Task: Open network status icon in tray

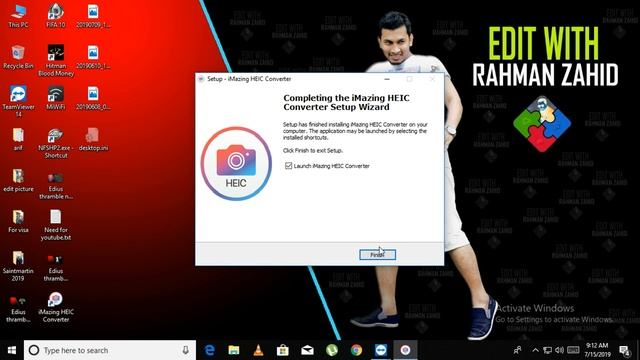Action: tap(547, 350)
